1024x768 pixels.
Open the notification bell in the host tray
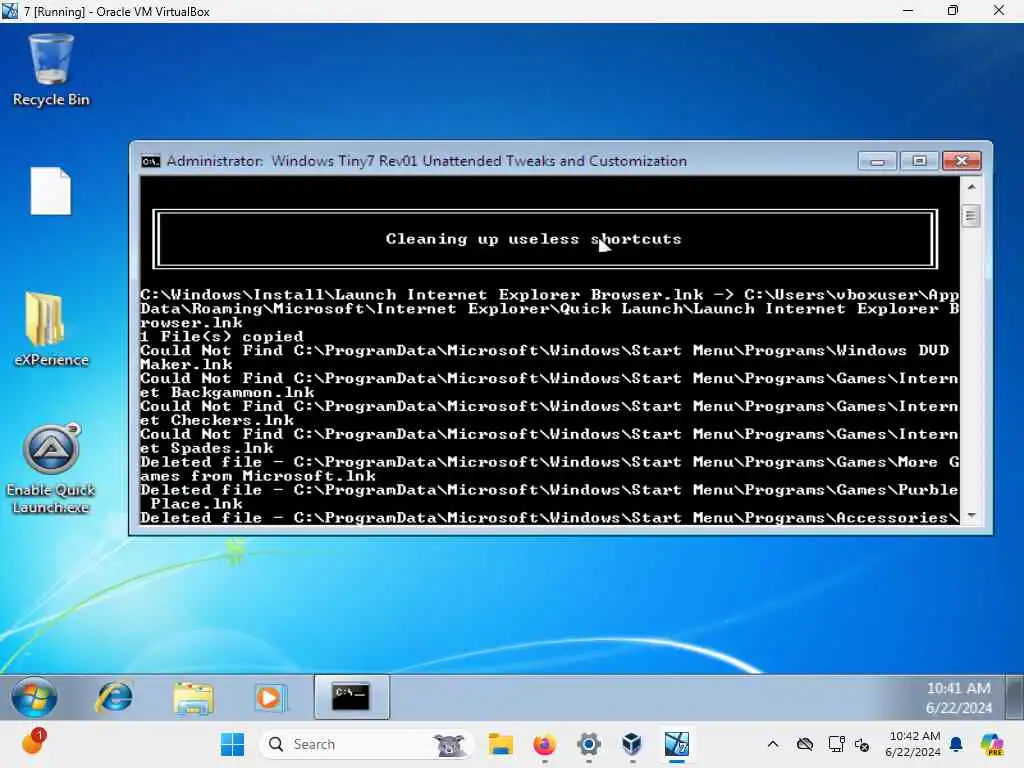956,744
